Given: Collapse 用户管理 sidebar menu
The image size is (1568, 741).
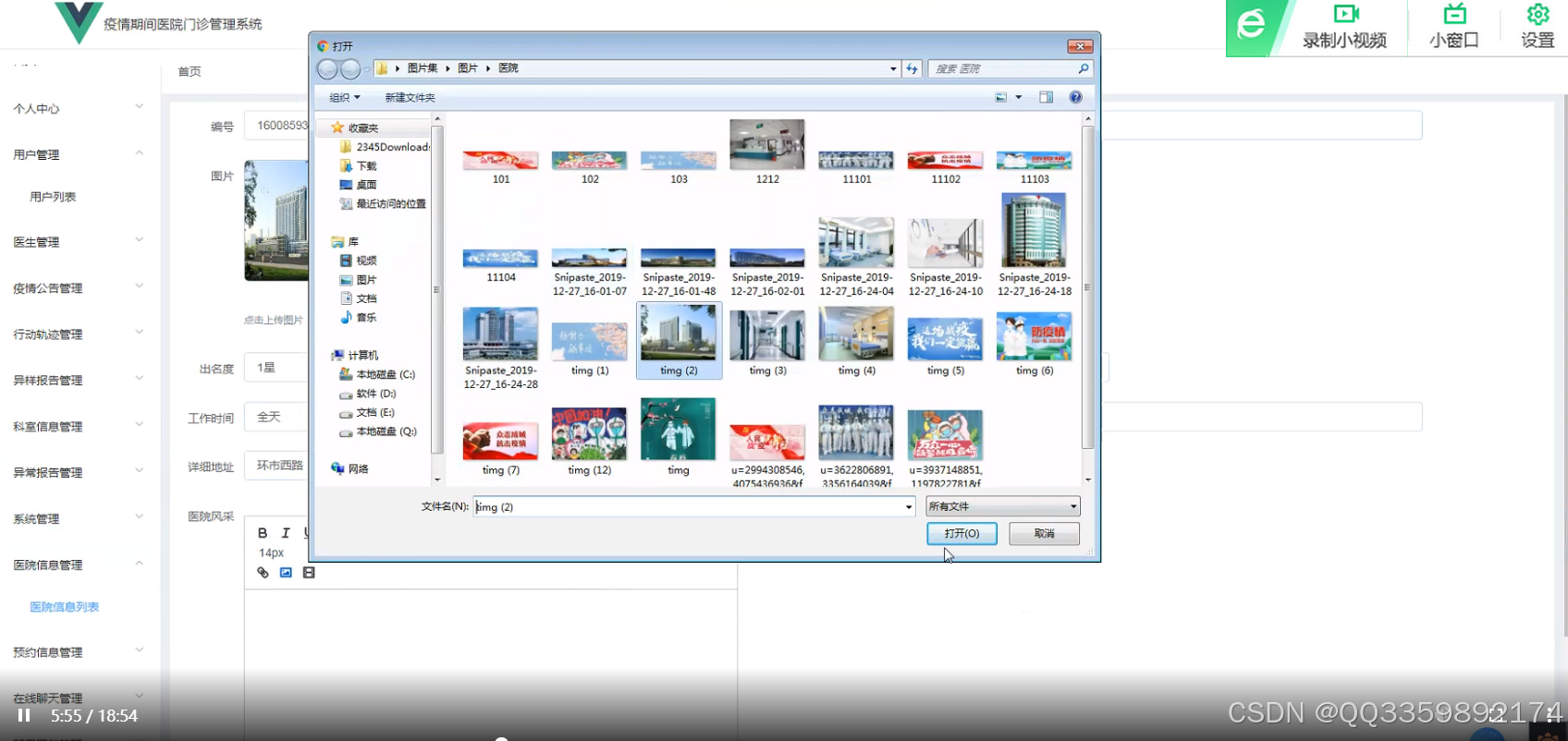Looking at the screenshot, I should point(78,154).
